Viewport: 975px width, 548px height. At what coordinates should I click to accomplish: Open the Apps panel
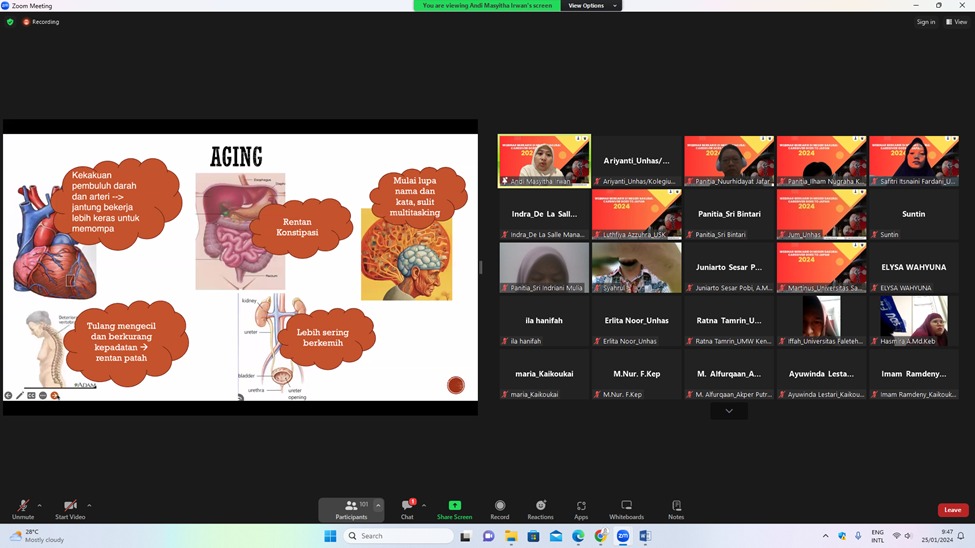581,509
